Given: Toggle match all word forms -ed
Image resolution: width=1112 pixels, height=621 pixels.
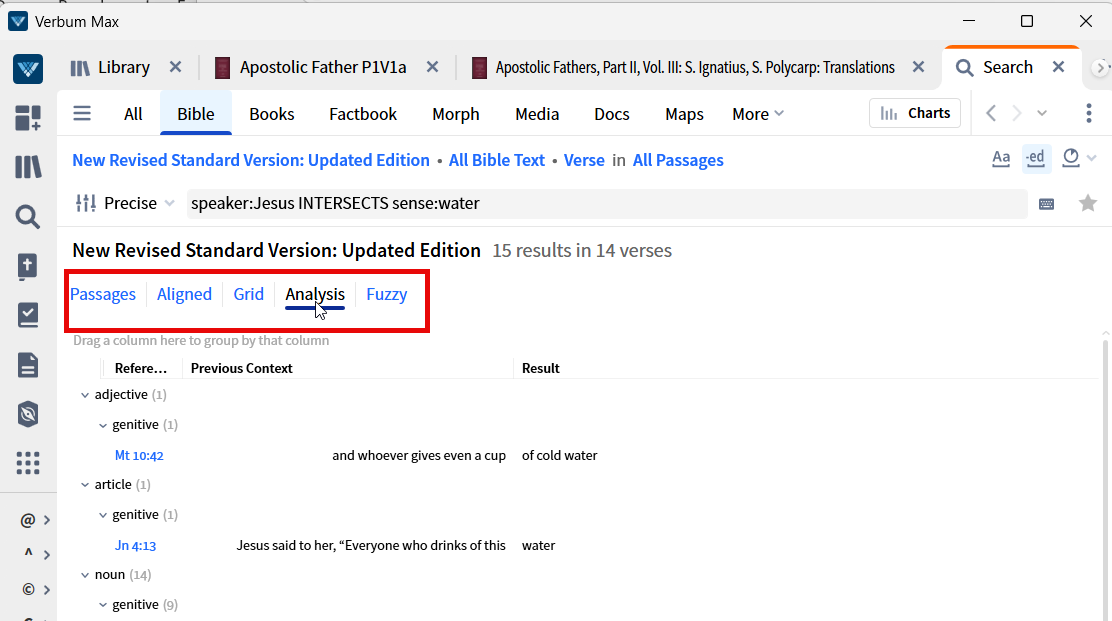Looking at the screenshot, I should point(1035,158).
